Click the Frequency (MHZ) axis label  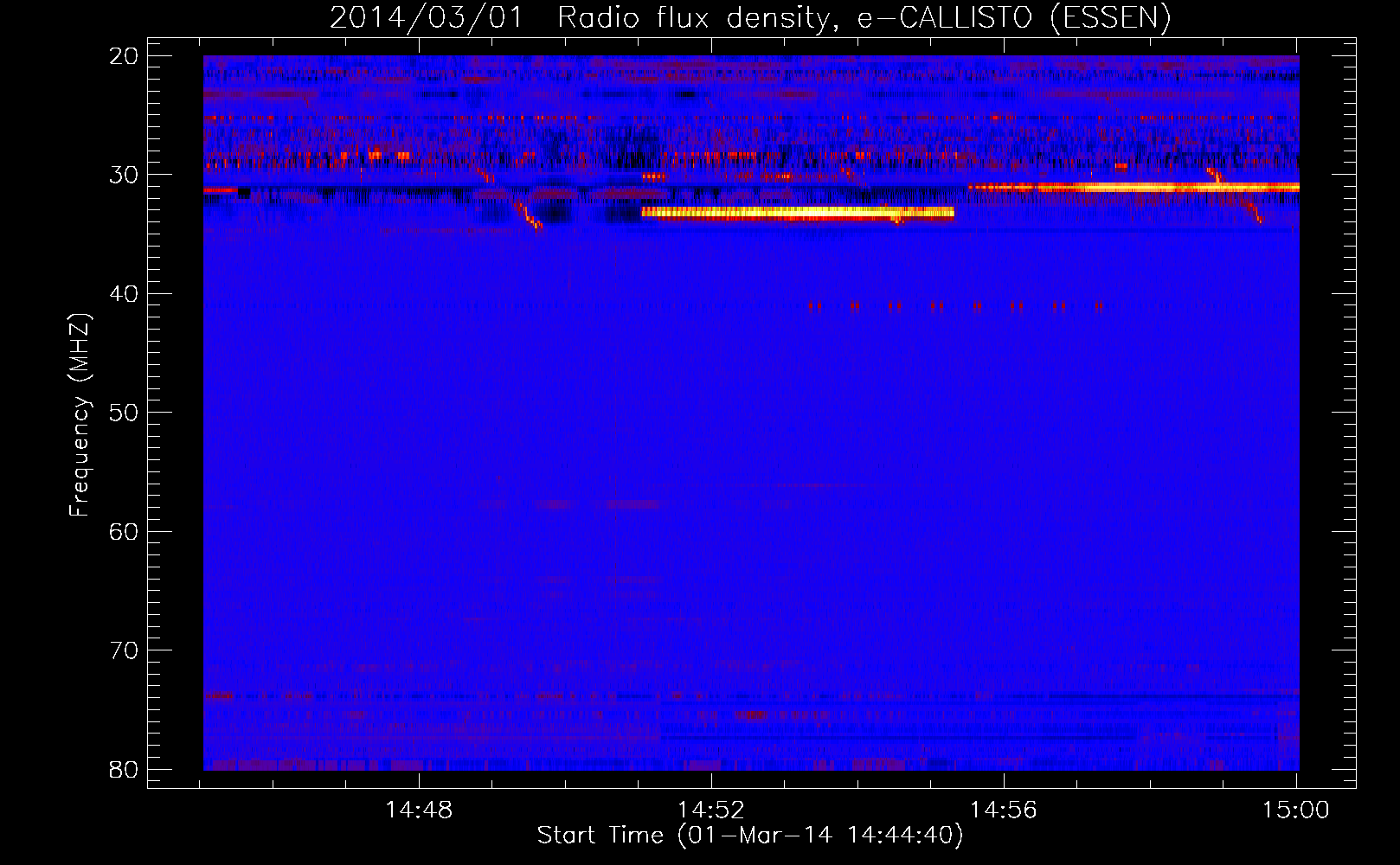click(80, 415)
